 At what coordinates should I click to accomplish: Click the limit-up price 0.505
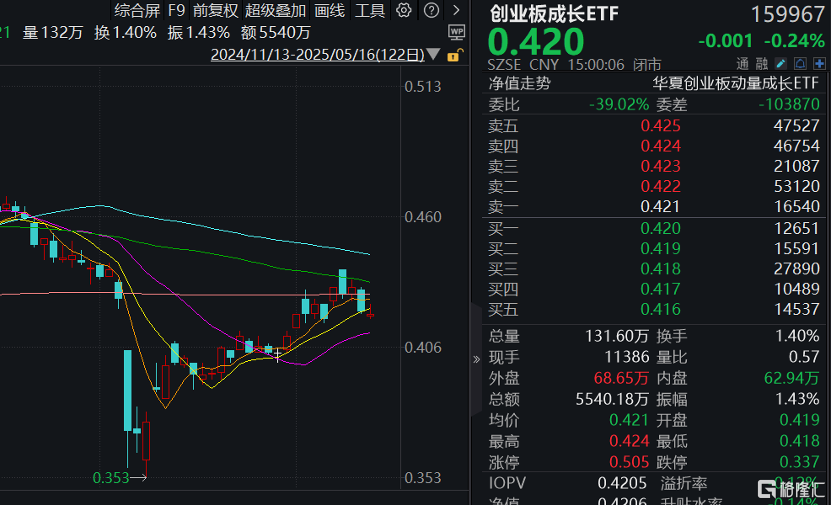629,462
